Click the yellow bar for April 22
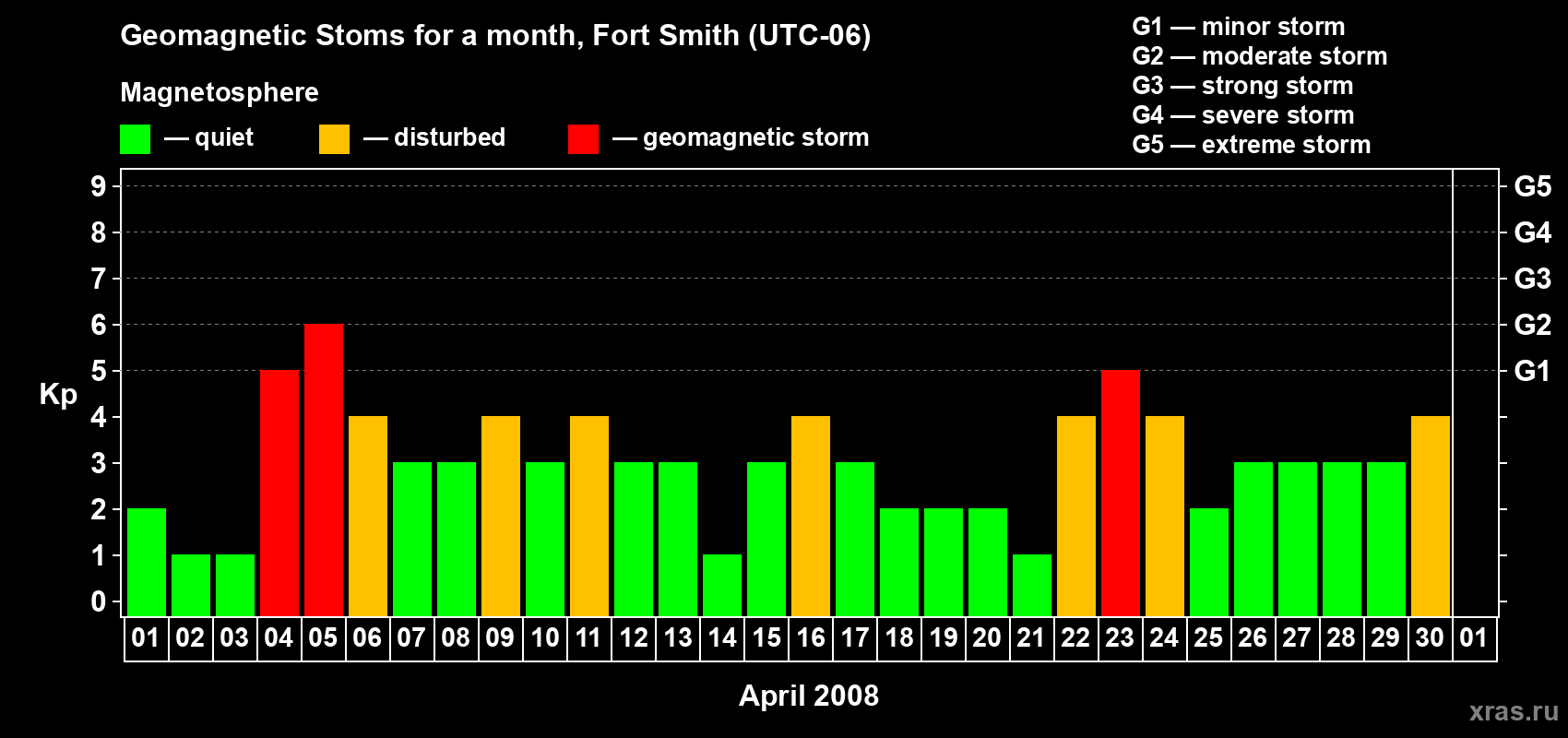Screen dimensions: 1568x738 [x=1076, y=517]
